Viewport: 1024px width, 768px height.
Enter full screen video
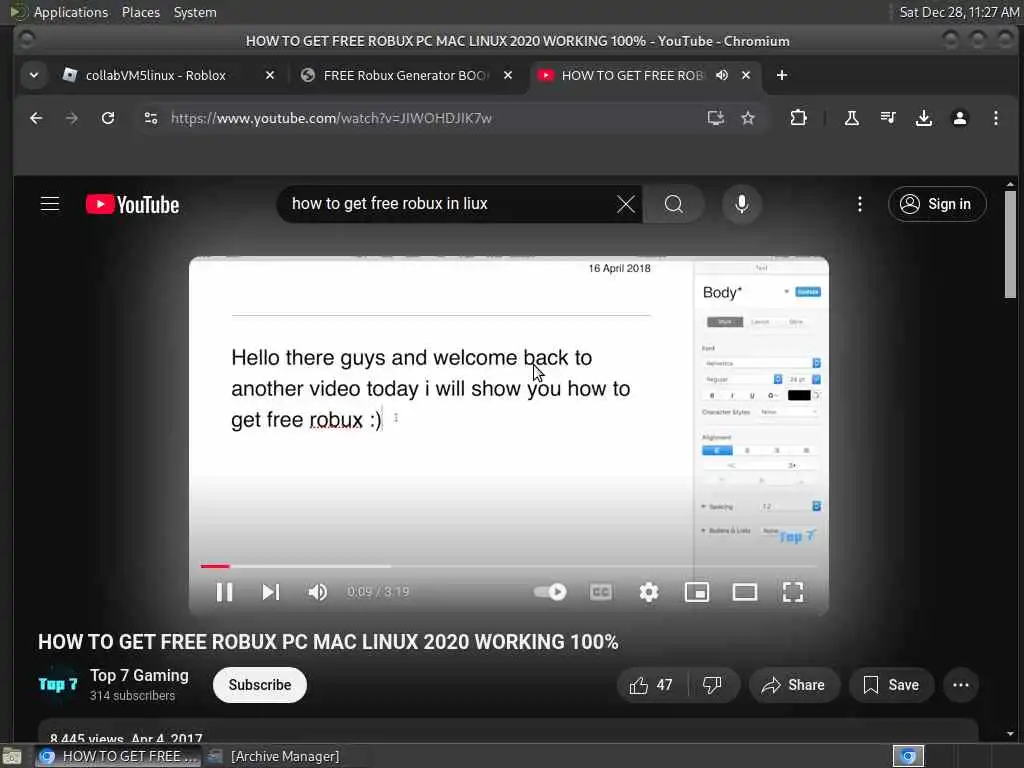[x=793, y=592]
